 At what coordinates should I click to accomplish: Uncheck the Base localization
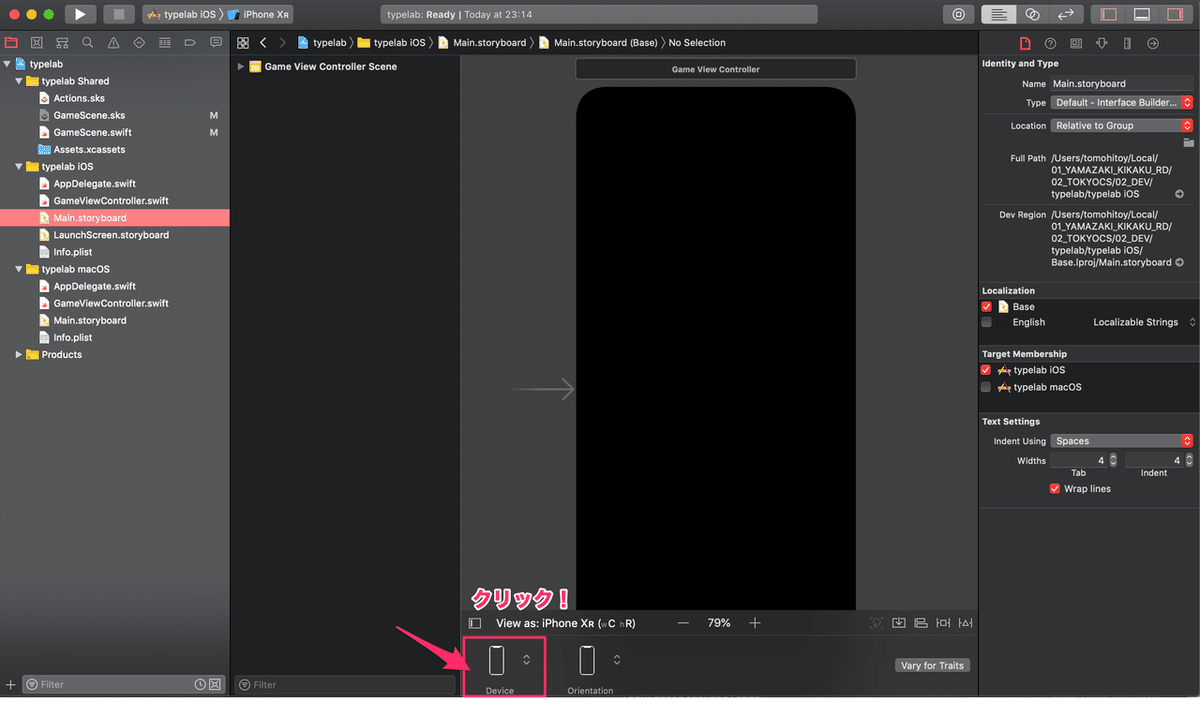[x=986, y=307]
